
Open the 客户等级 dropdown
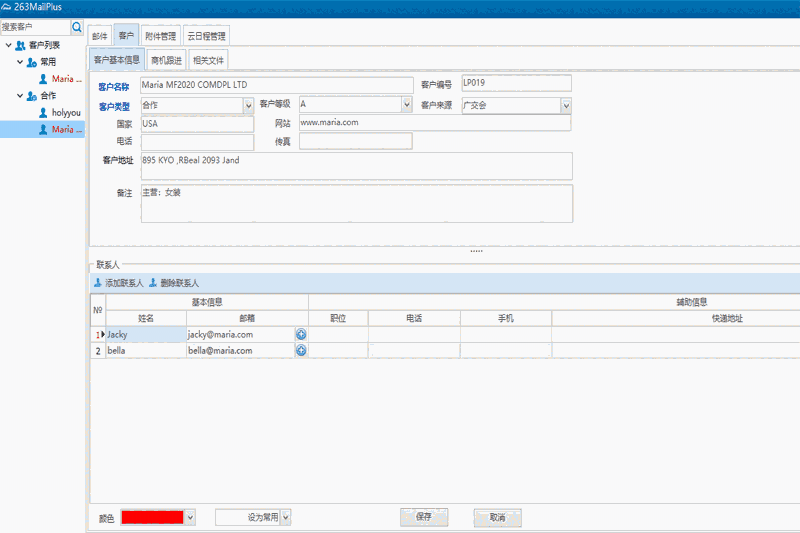[407, 105]
